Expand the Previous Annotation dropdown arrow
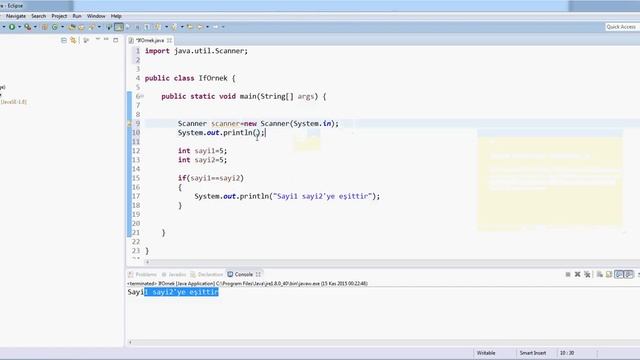The image size is (640, 360). point(182,27)
